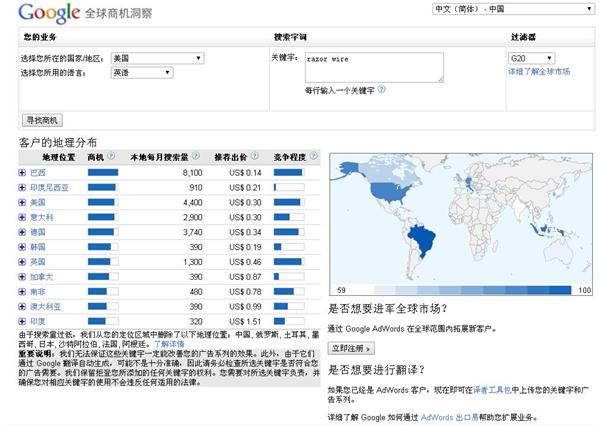The width and height of the screenshot is (600, 425).
Task: Open the country dropdown showing 美国
Action: [157, 58]
